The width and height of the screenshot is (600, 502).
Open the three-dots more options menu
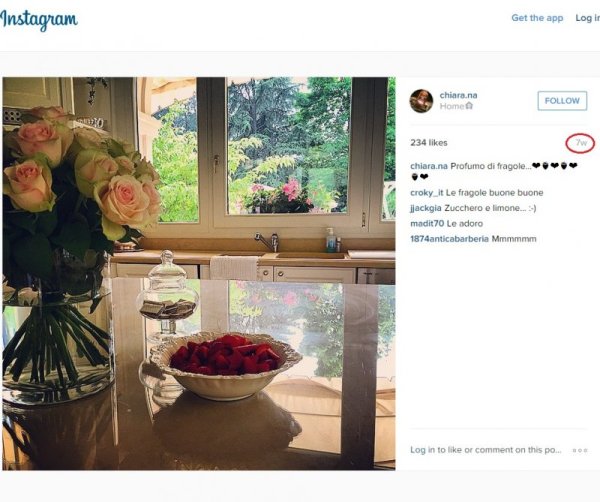[x=580, y=450]
